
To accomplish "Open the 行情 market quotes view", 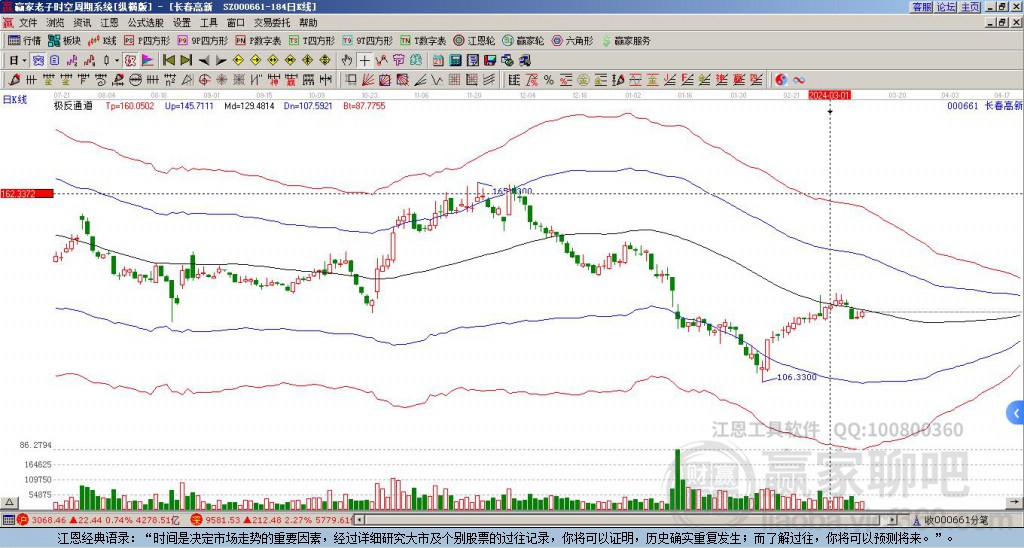I will pos(24,40).
